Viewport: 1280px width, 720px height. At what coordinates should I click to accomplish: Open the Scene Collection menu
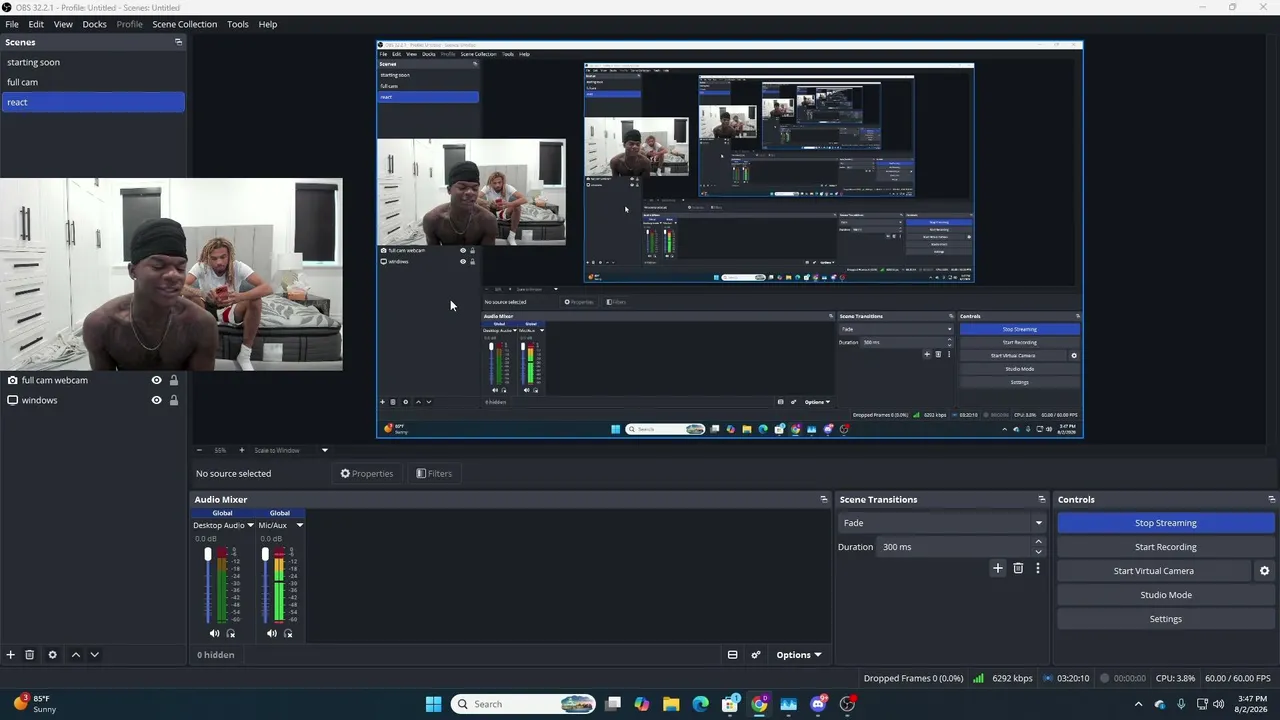pyautogui.click(x=185, y=24)
